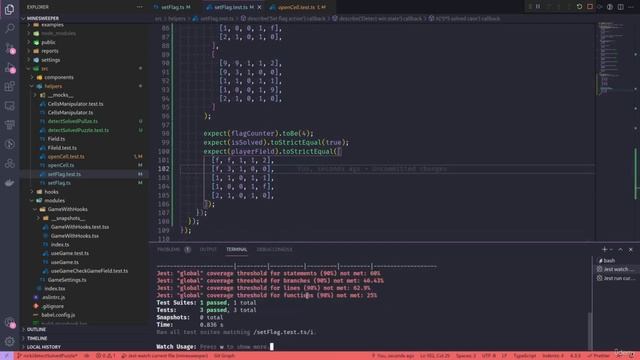Select the Jest watch terminal entry
The width and height of the screenshot is (640, 360).
pyautogui.click(x=616, y=269)
